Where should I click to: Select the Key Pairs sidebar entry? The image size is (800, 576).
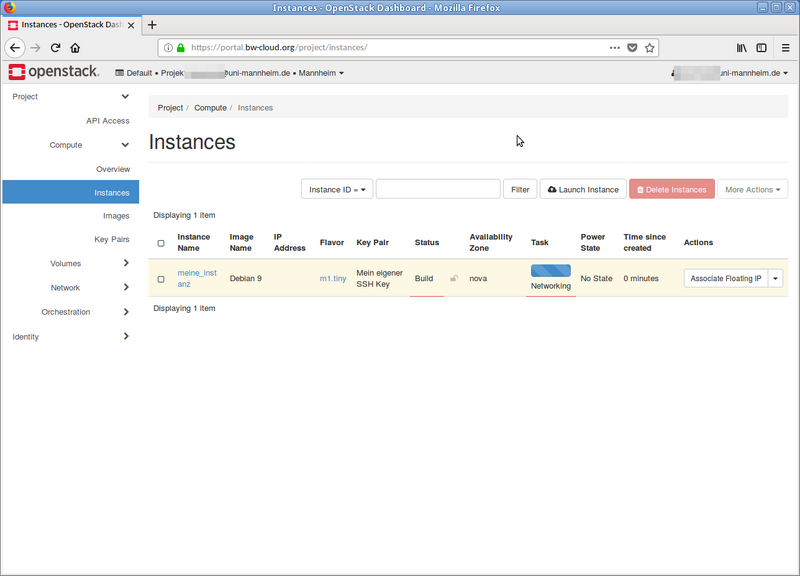coord(112,239)
